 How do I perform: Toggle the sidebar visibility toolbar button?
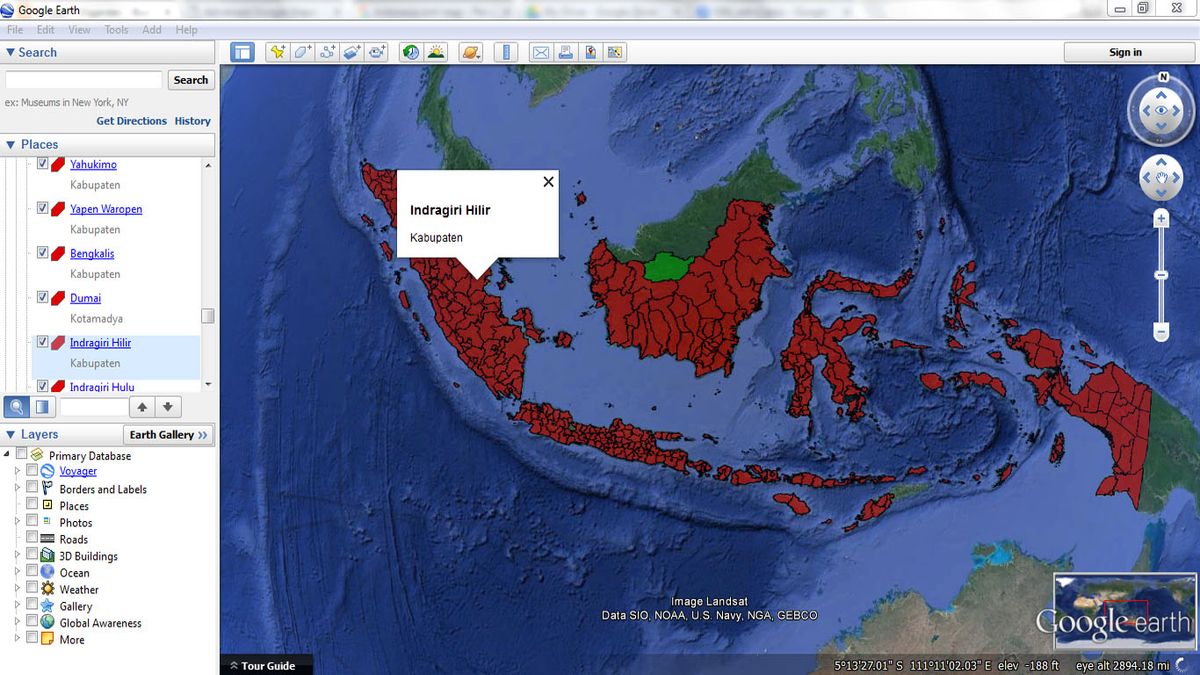click(242, 52)
